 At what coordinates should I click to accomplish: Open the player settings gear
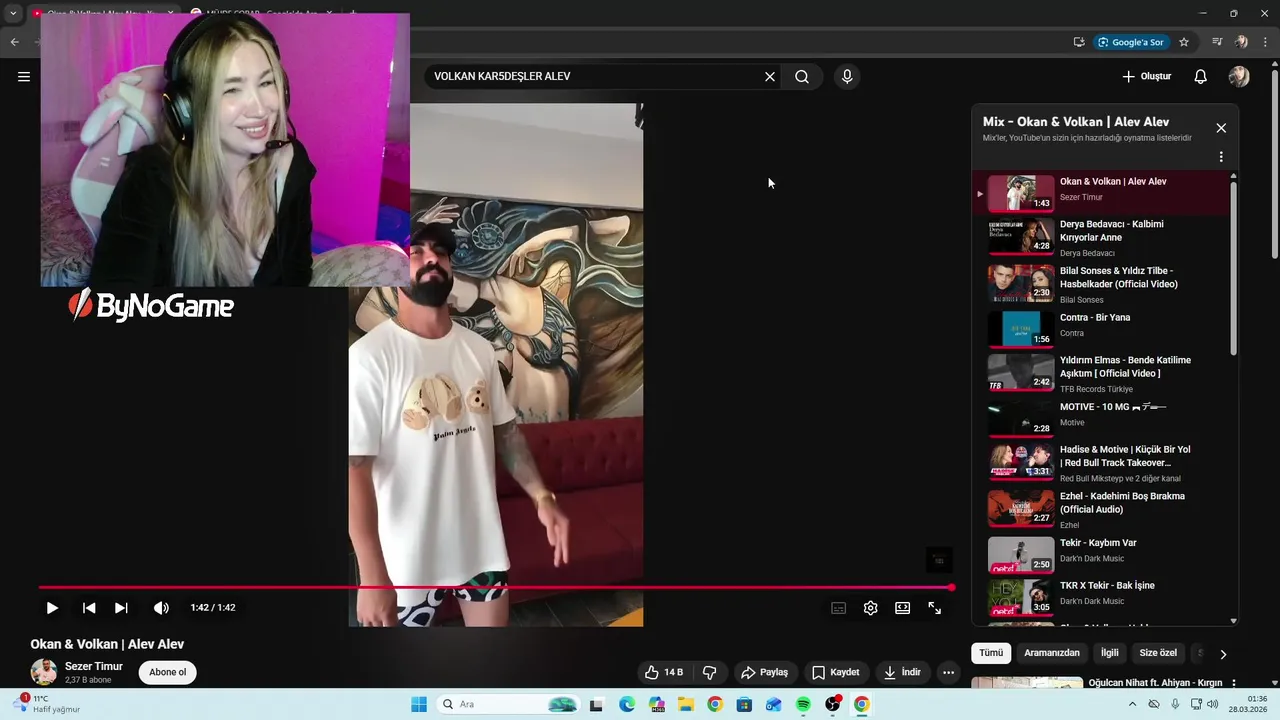871,608
